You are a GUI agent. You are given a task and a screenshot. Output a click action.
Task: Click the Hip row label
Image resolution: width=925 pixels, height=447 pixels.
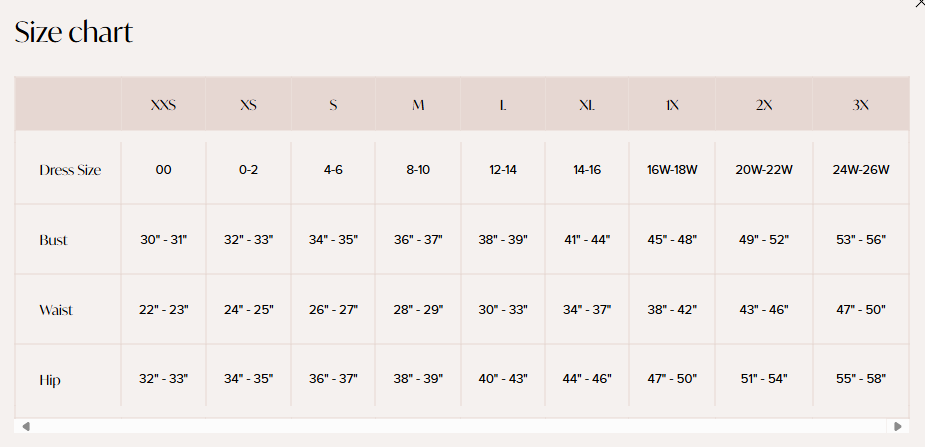(50, 380)
